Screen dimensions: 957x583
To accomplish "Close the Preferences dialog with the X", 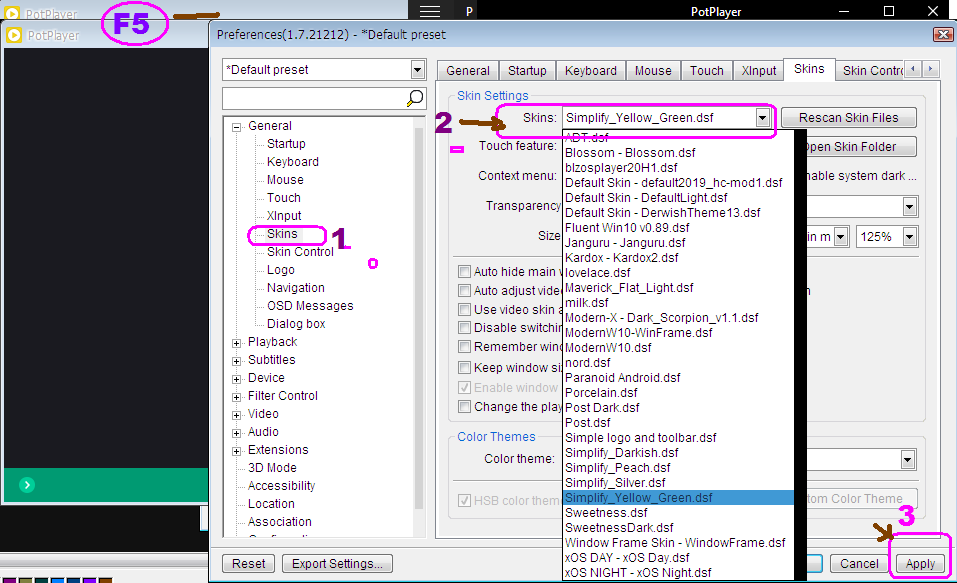I will [x=944, y=35].
